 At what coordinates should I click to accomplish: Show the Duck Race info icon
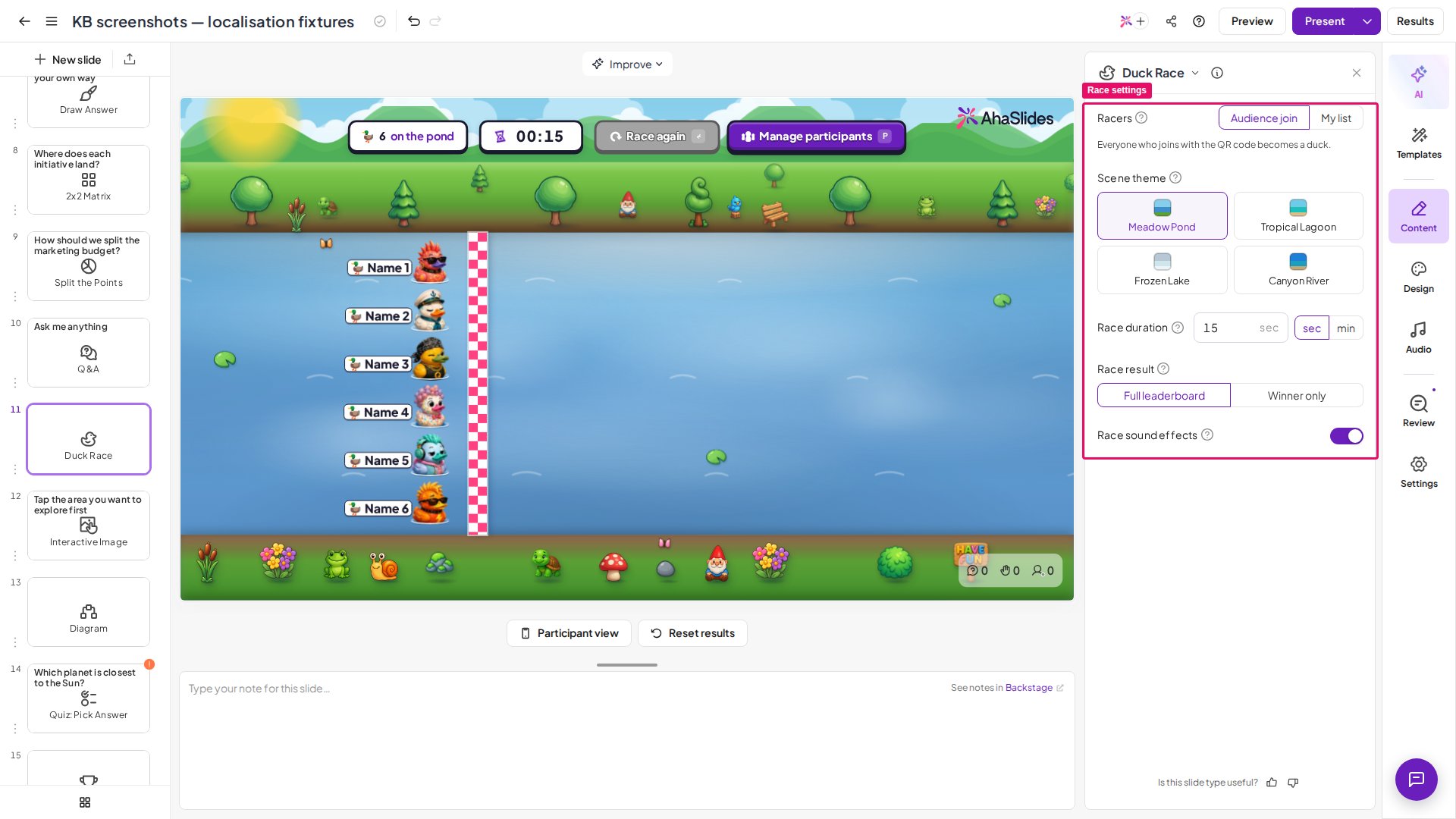[x=1217, y=73]
